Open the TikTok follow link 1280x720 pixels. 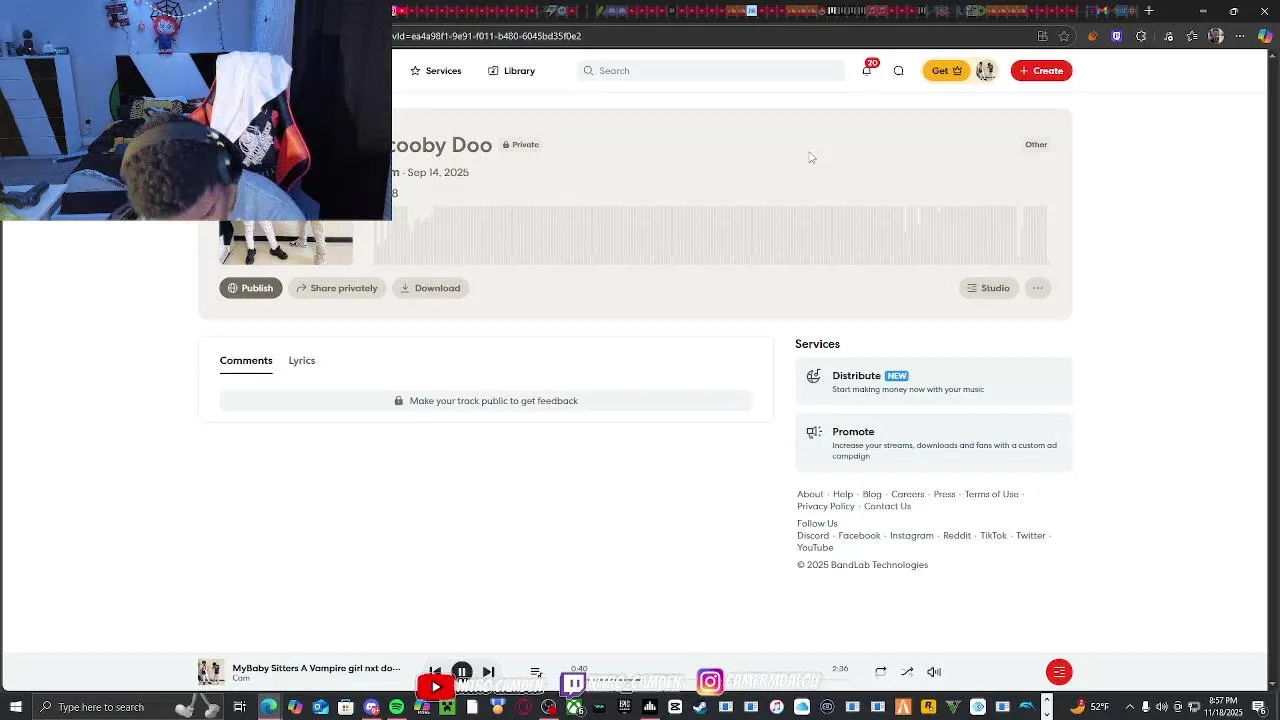click(993, 536)
